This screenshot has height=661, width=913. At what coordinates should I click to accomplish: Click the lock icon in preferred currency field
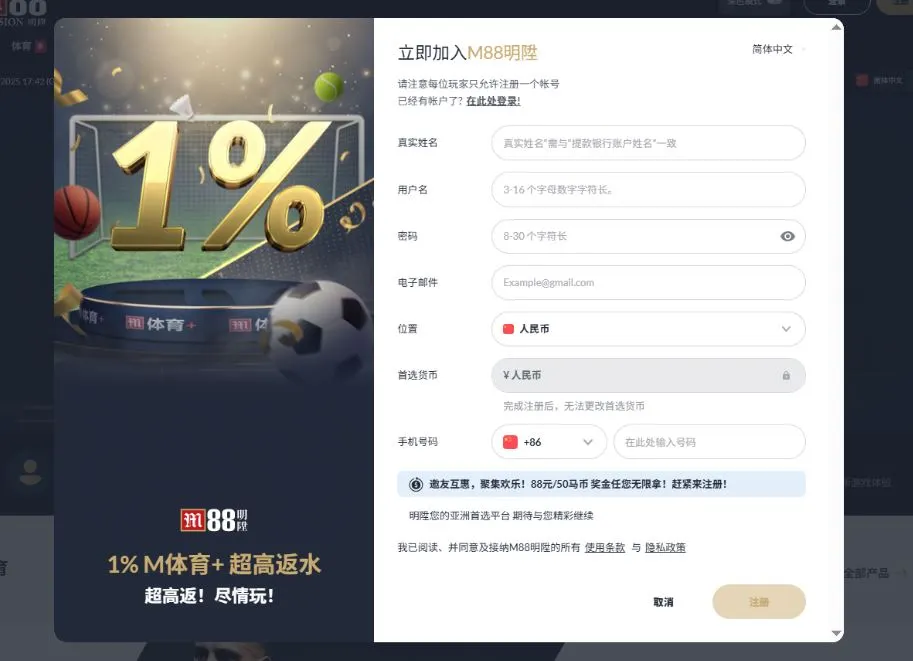786,376
